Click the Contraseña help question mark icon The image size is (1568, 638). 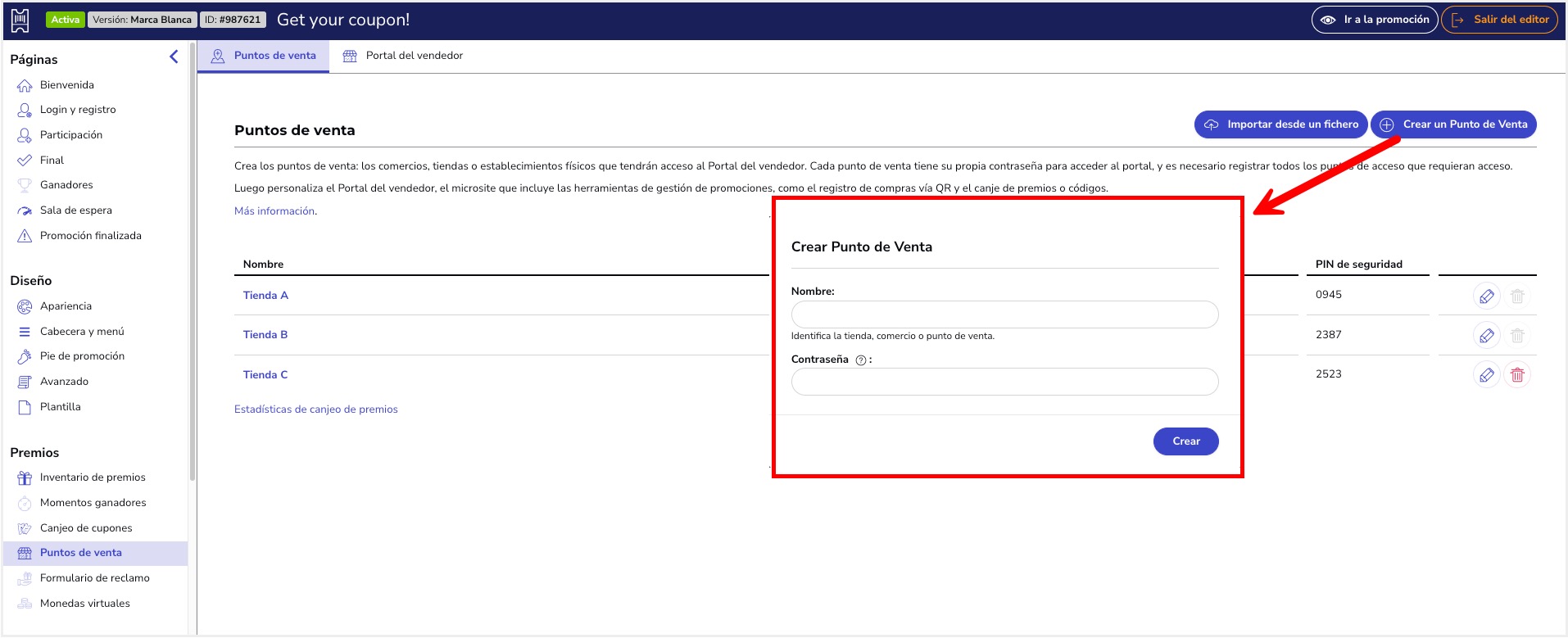pyautogui.click(x=861, y=360)
